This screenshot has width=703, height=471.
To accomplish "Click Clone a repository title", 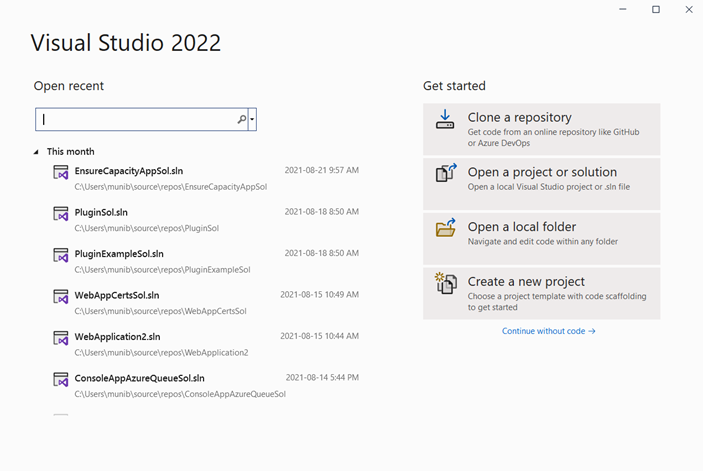I will [520, 117].
